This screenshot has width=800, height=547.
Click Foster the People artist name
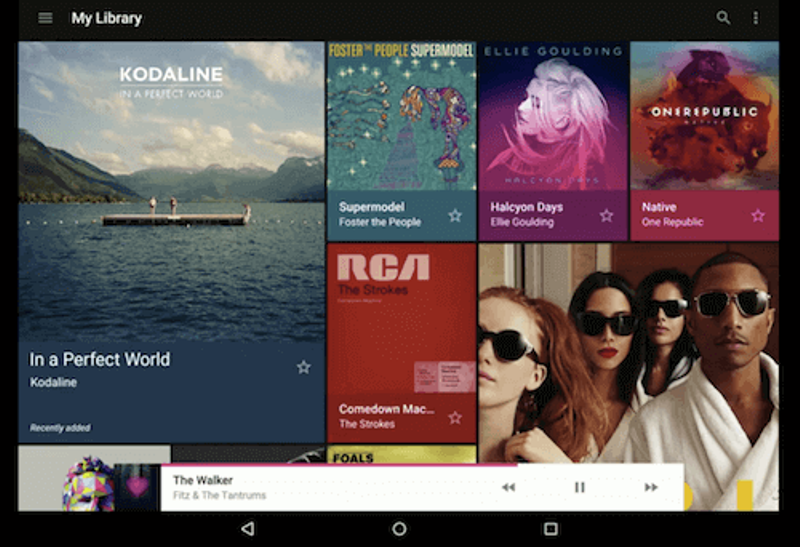coord(380,222)
